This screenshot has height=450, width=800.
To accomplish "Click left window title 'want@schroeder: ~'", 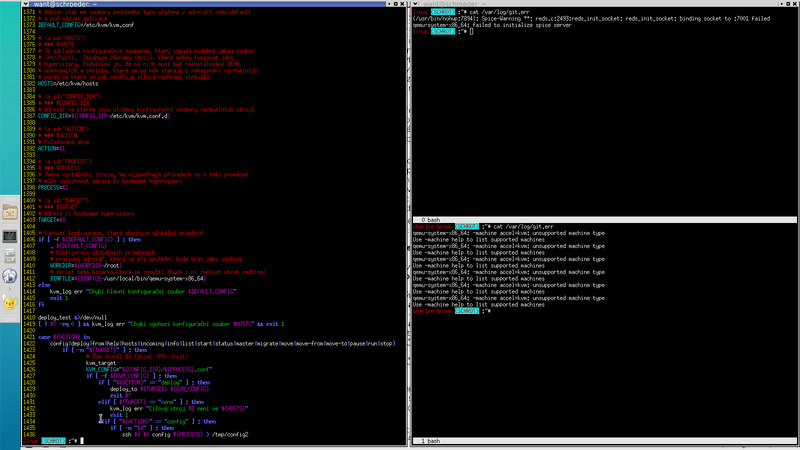I will pos(65,4).
